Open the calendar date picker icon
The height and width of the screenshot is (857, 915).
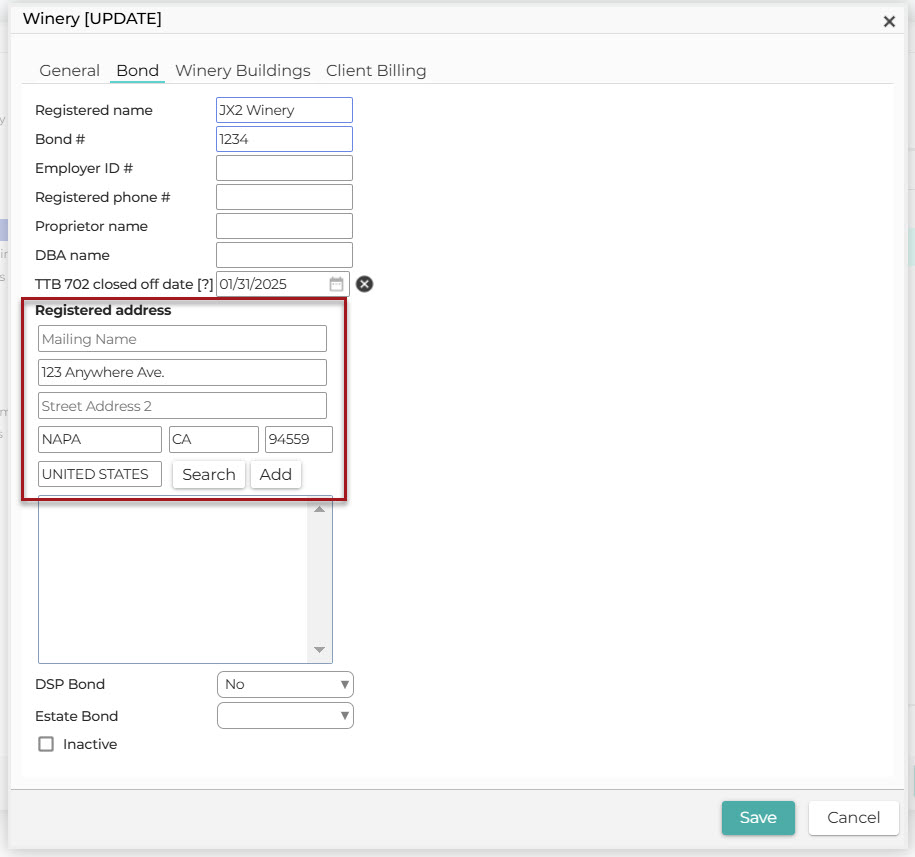pos(337,284)
